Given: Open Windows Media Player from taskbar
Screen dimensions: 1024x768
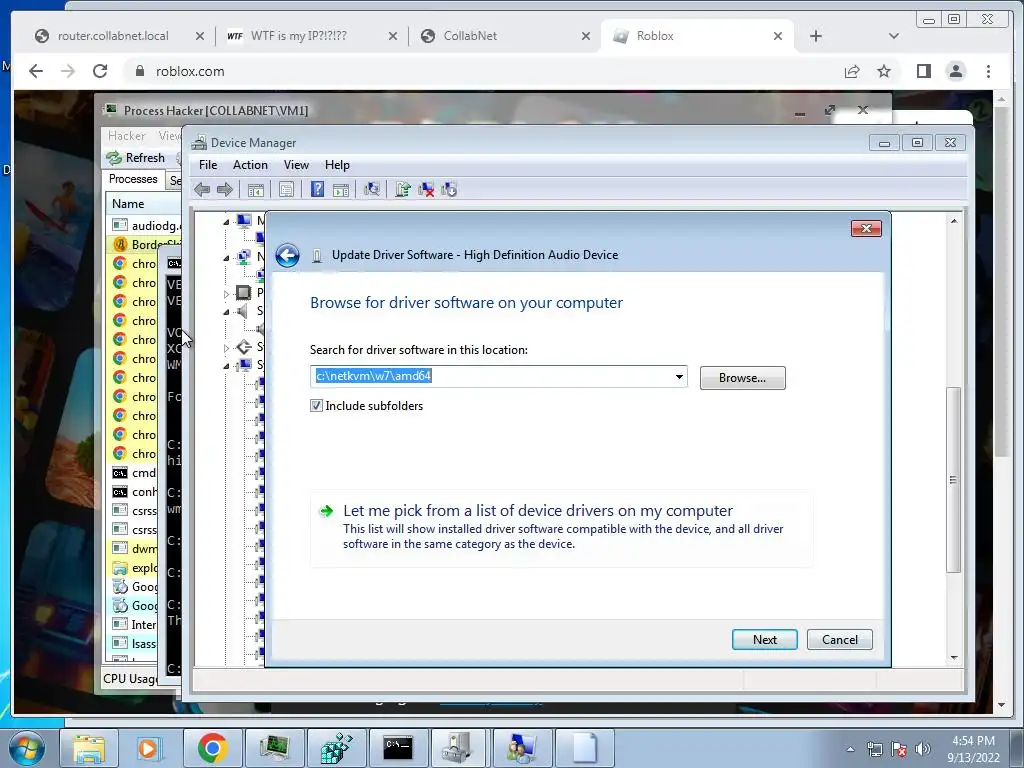Looking at the screenshot, I should [148, 748].
